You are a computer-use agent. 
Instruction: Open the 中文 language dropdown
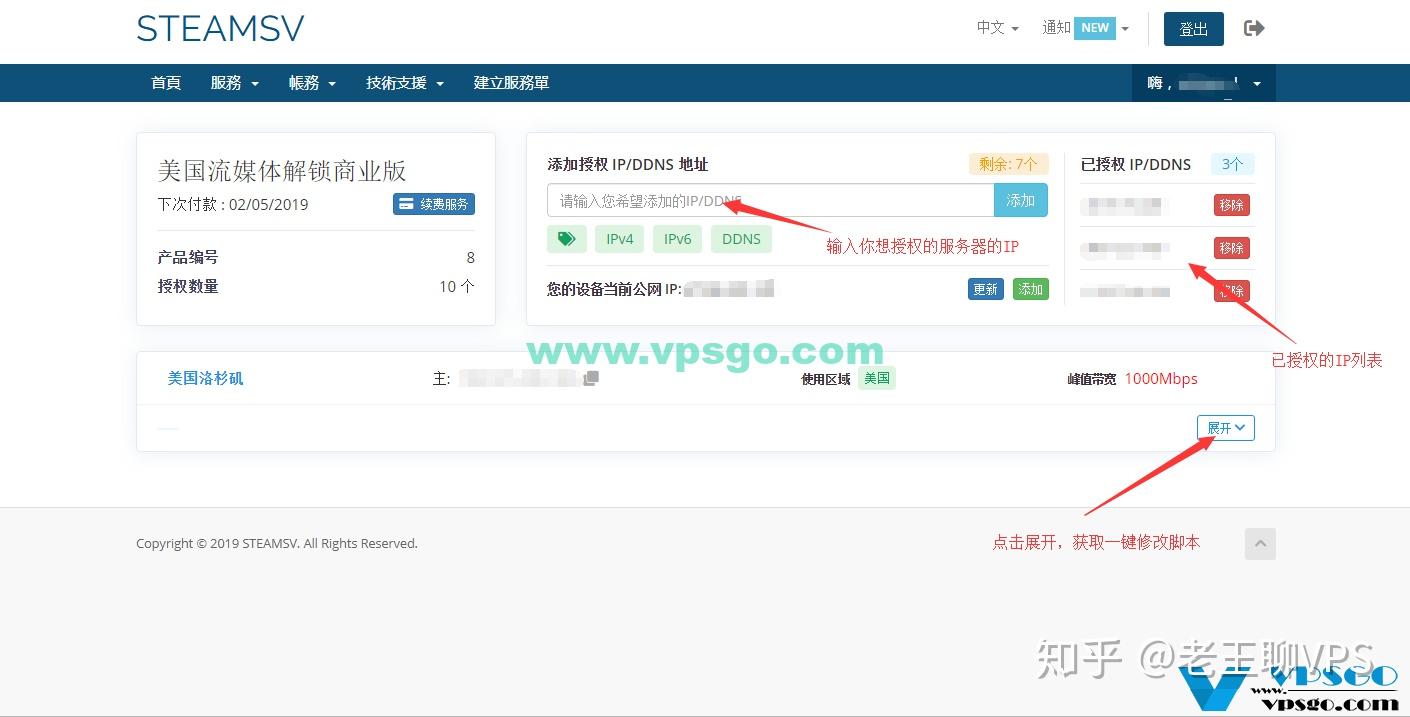coord(997,28)
